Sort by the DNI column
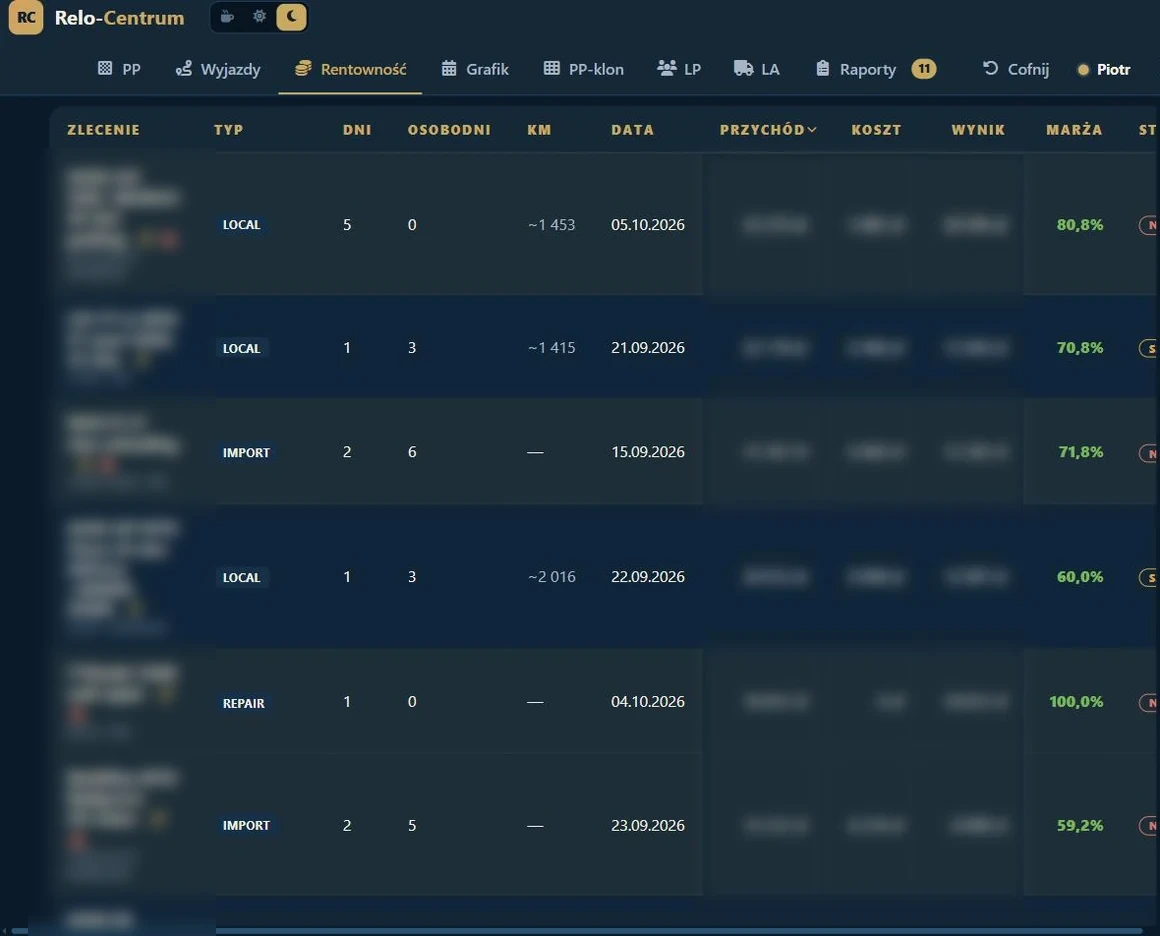 [357, 129]
